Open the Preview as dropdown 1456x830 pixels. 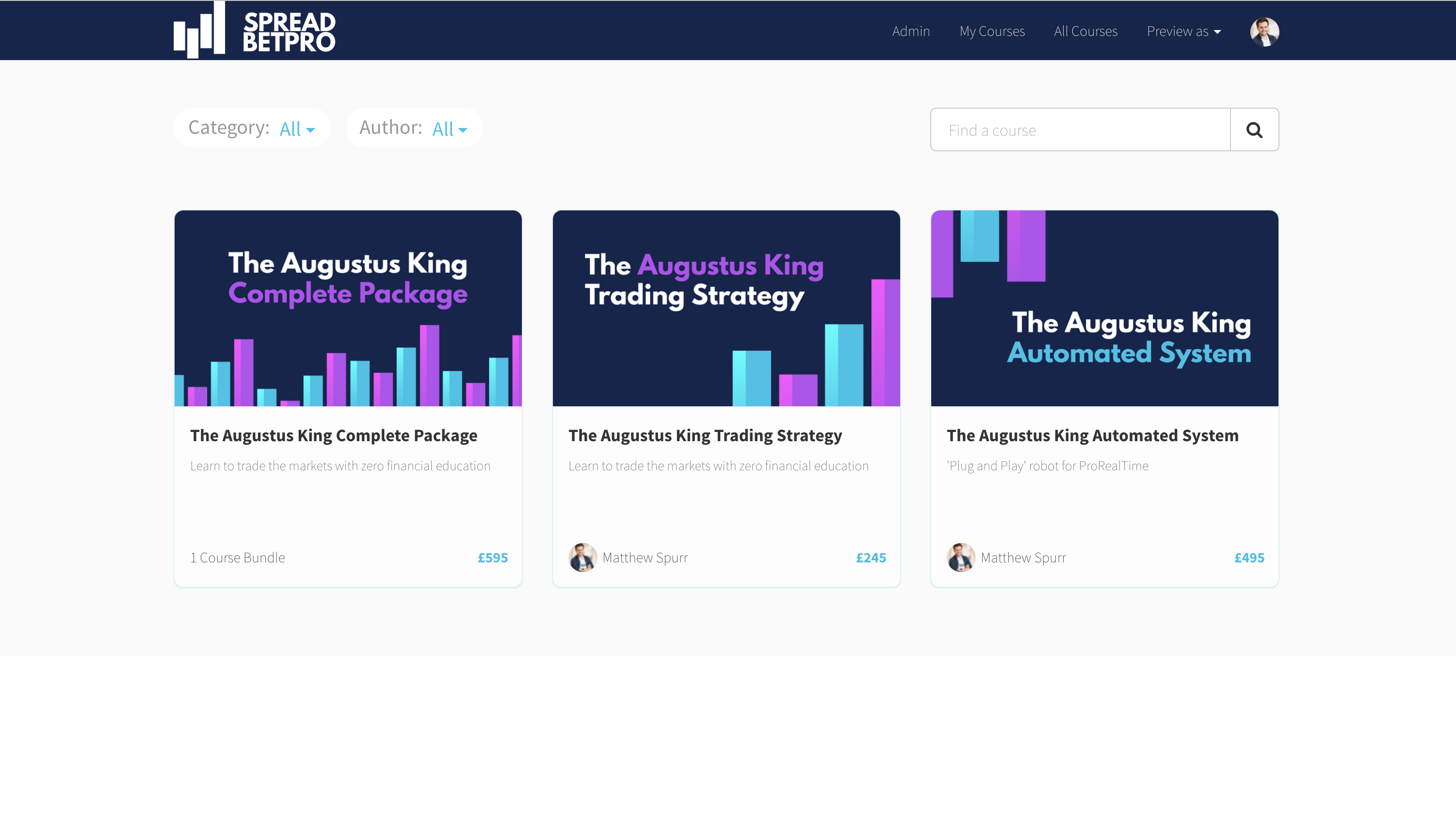[1183, 32]
